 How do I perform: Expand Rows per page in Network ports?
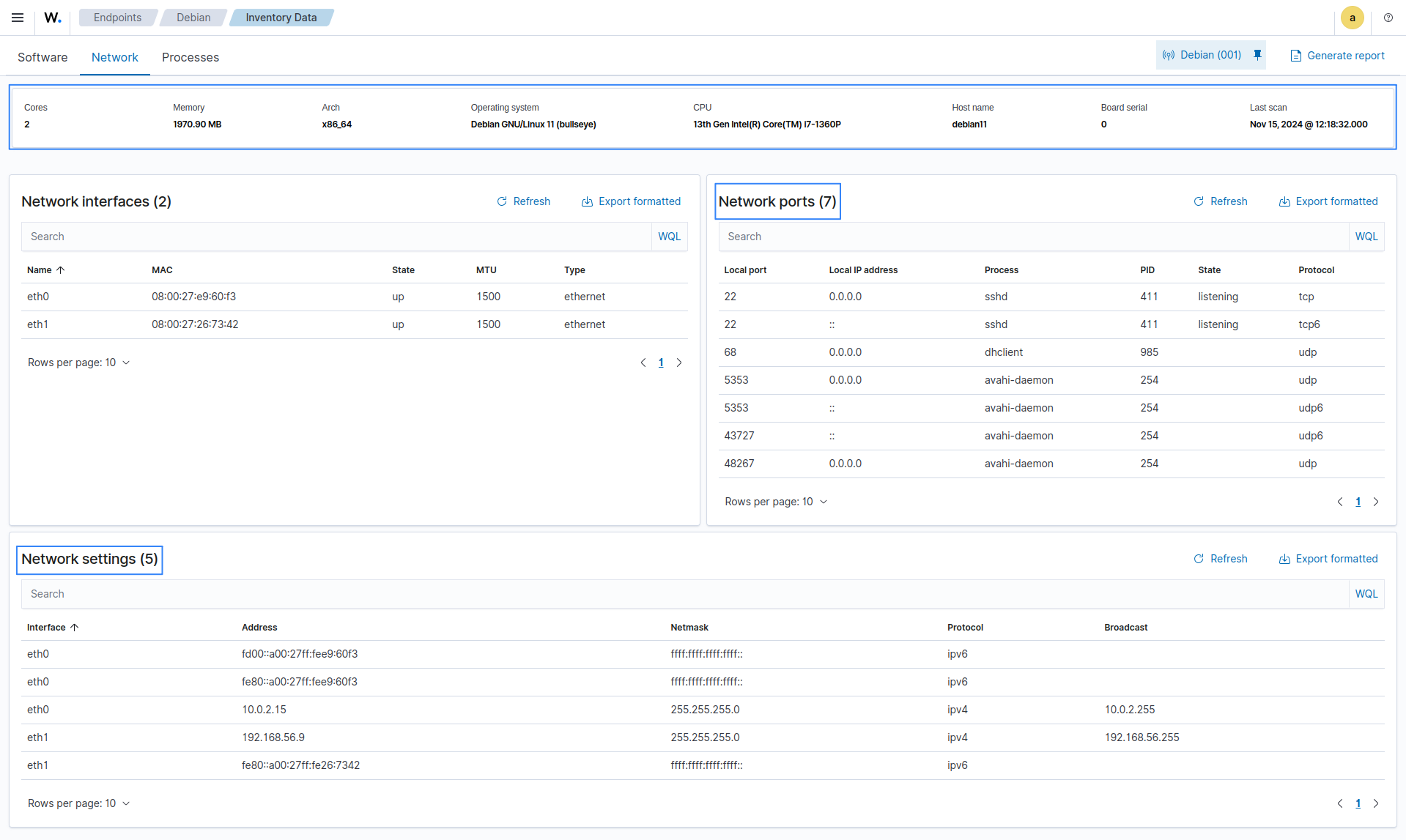click(x=776, y=502)
